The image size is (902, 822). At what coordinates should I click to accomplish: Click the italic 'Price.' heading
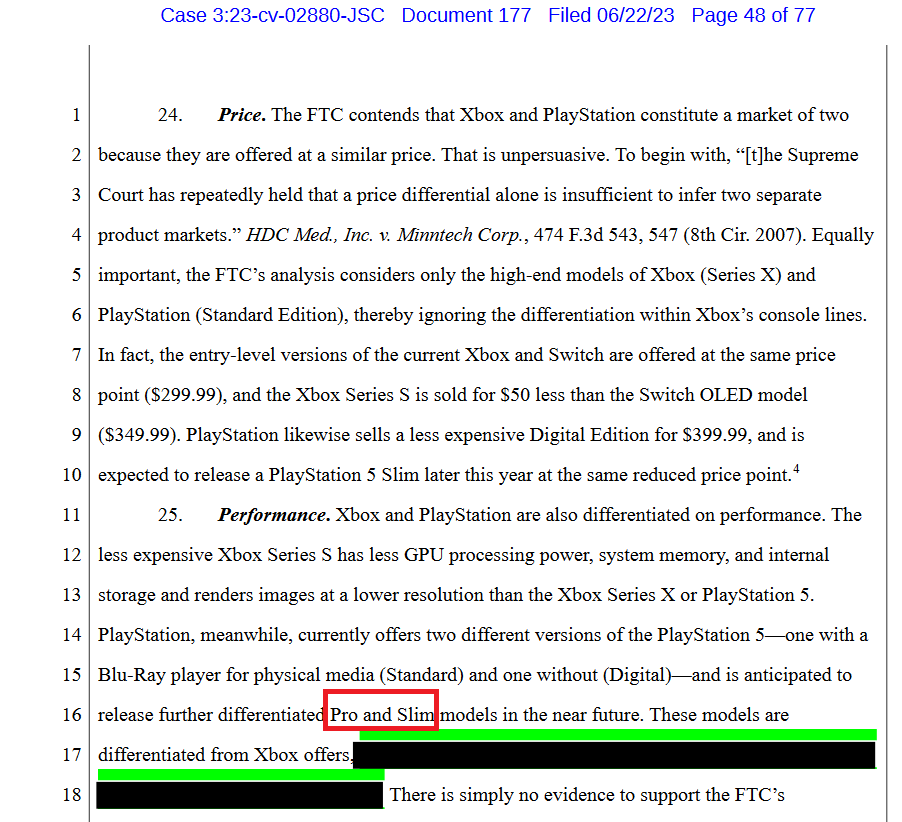(242, 115)
